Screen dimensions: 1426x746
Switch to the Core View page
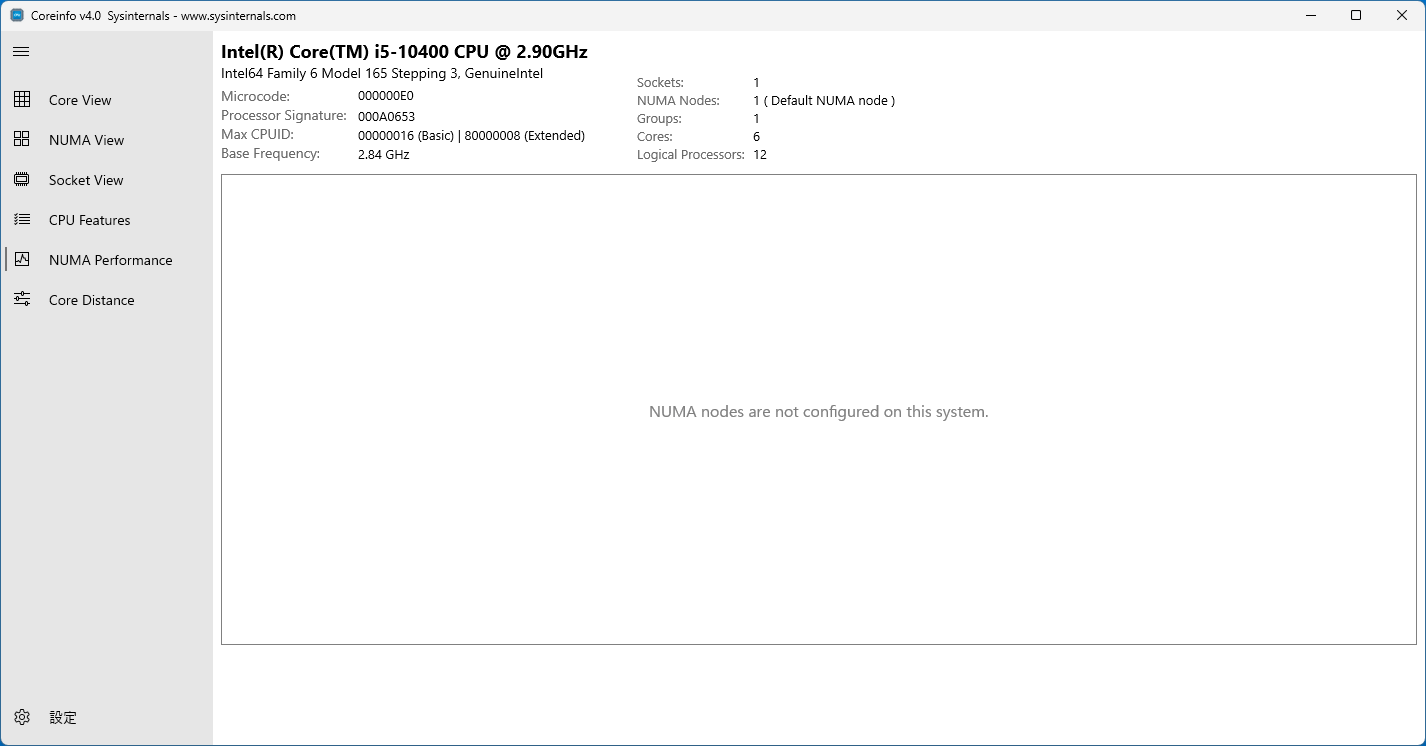coord(80,100)
